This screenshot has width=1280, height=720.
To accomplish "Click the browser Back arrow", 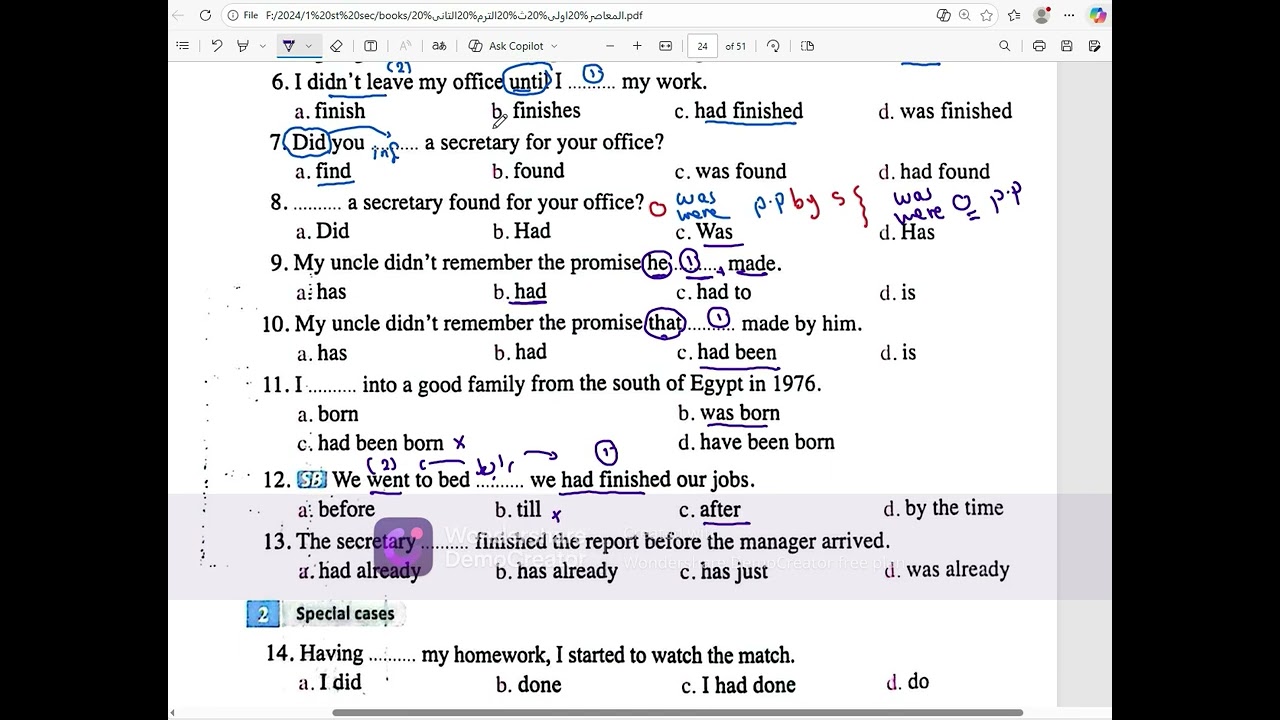I will [178, 15].
